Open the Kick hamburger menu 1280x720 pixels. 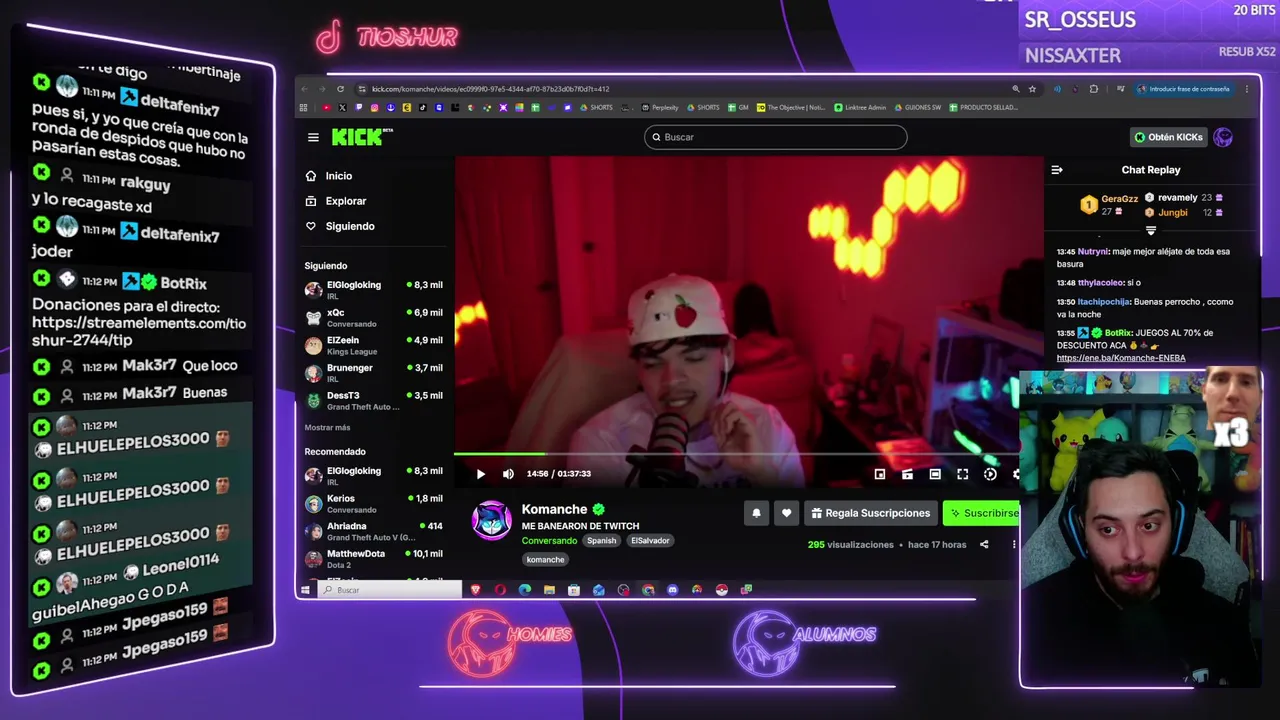[x=313, y=137]
